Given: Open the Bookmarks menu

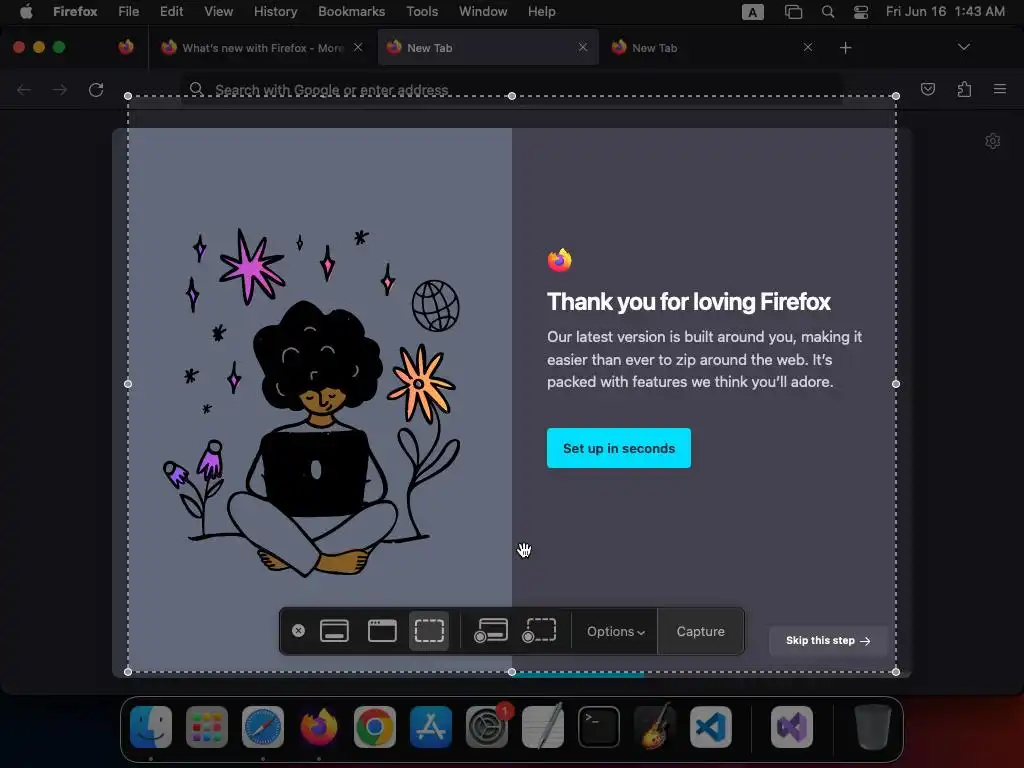Looking at the screenshot, I should click(x=351, y=11).
